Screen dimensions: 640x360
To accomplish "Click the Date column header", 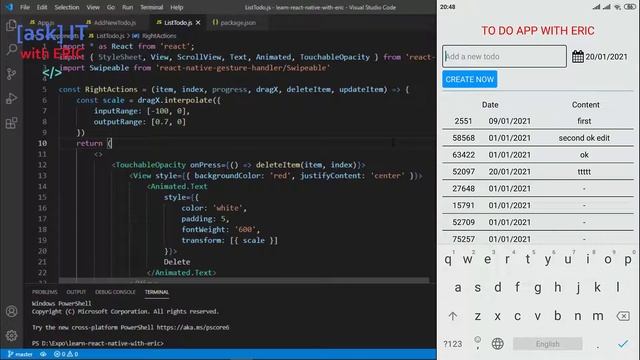I will point(490,105).
